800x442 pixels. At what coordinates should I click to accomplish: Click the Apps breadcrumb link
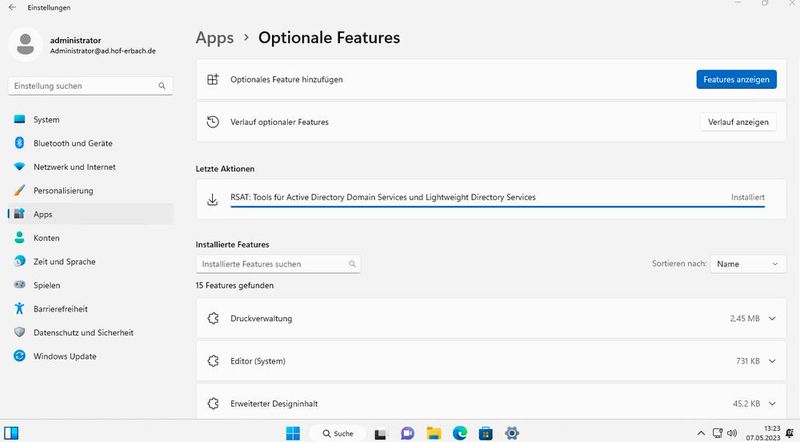pyautogui.click(x=215, y=38)
